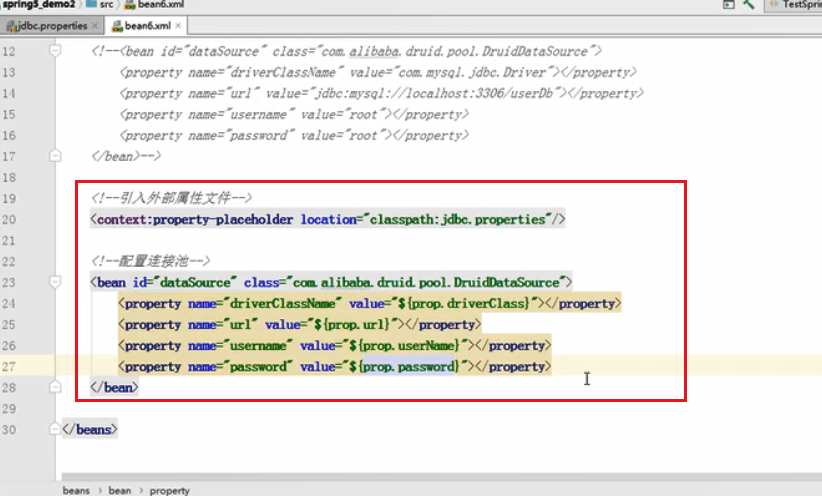This screenshot has width=822, height=496.
Task: Collapse fold end marker at line 17
Action: [55, 156]
